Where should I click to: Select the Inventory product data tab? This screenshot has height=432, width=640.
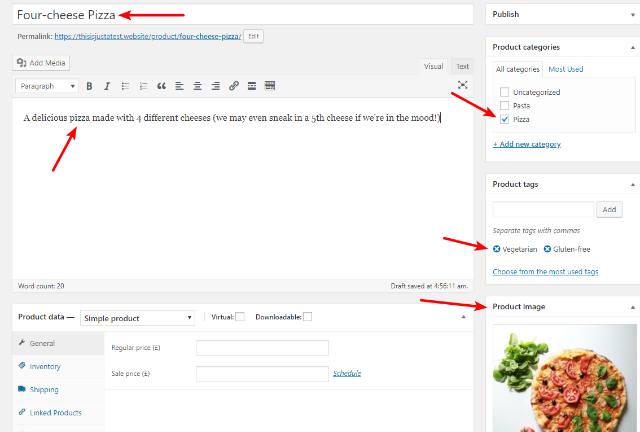(x=58, y=366)
